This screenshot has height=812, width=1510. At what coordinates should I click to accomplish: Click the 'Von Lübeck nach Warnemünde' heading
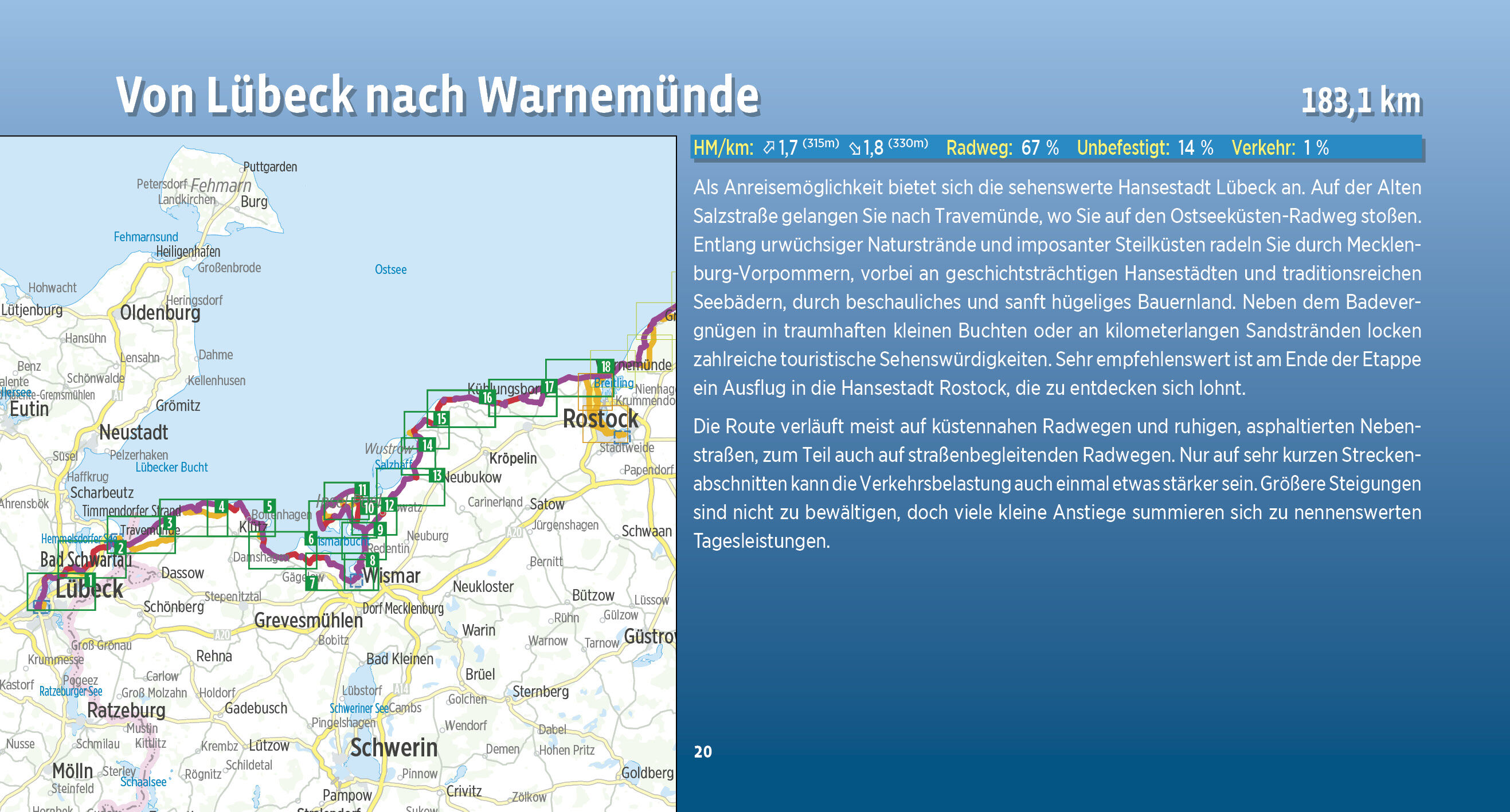pyautogui.click(x=437, y=95)
